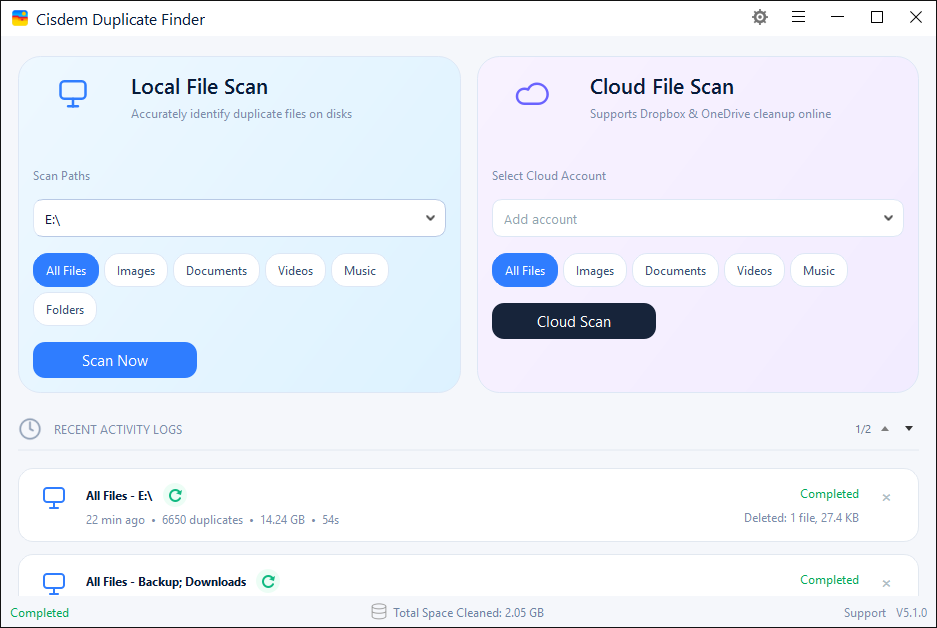This screenshot has width=937, height=628.
Task: Start local scan with Scan Now
Action: pos(115,360)
